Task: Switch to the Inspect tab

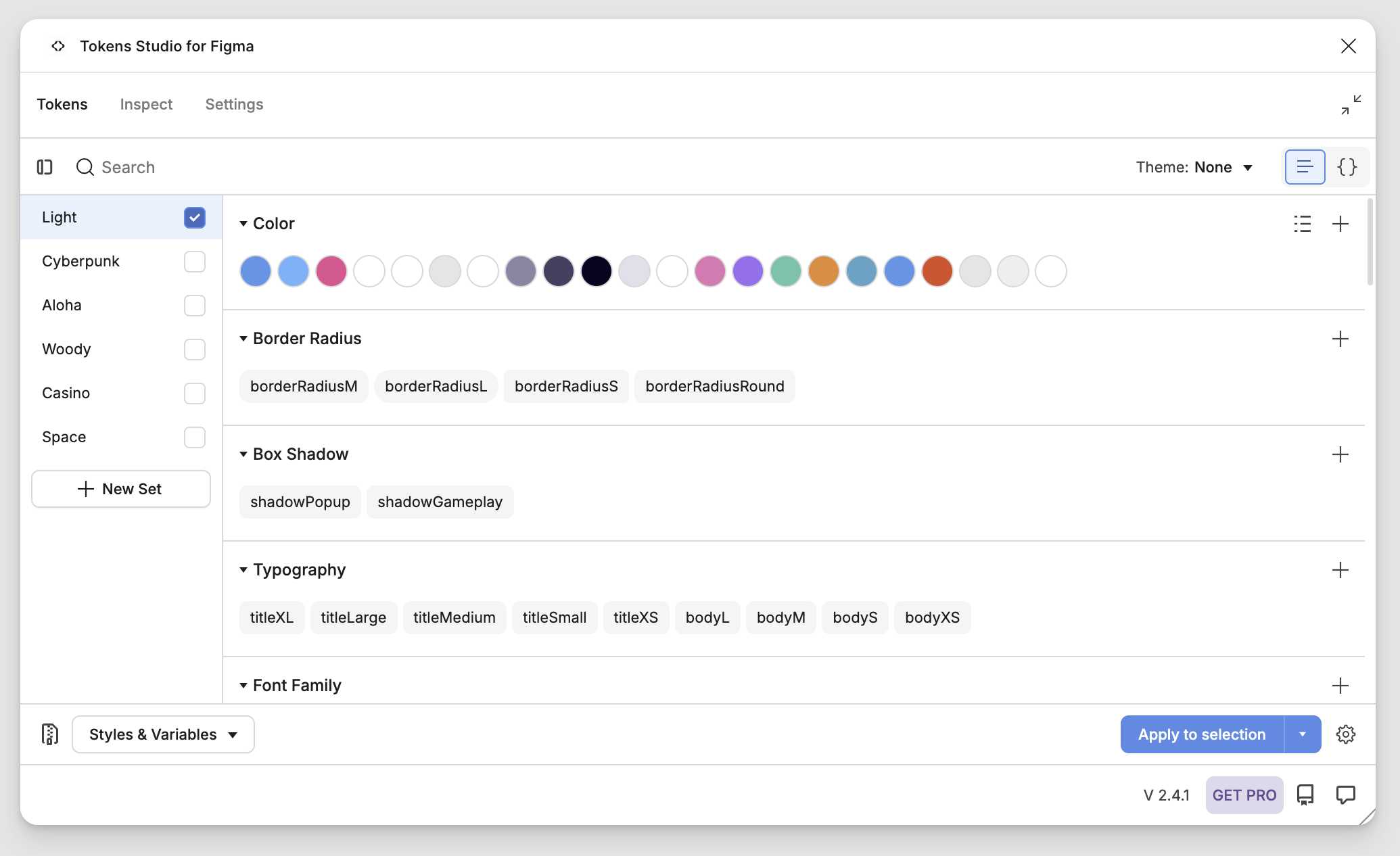Action: (x=146, y=104)
